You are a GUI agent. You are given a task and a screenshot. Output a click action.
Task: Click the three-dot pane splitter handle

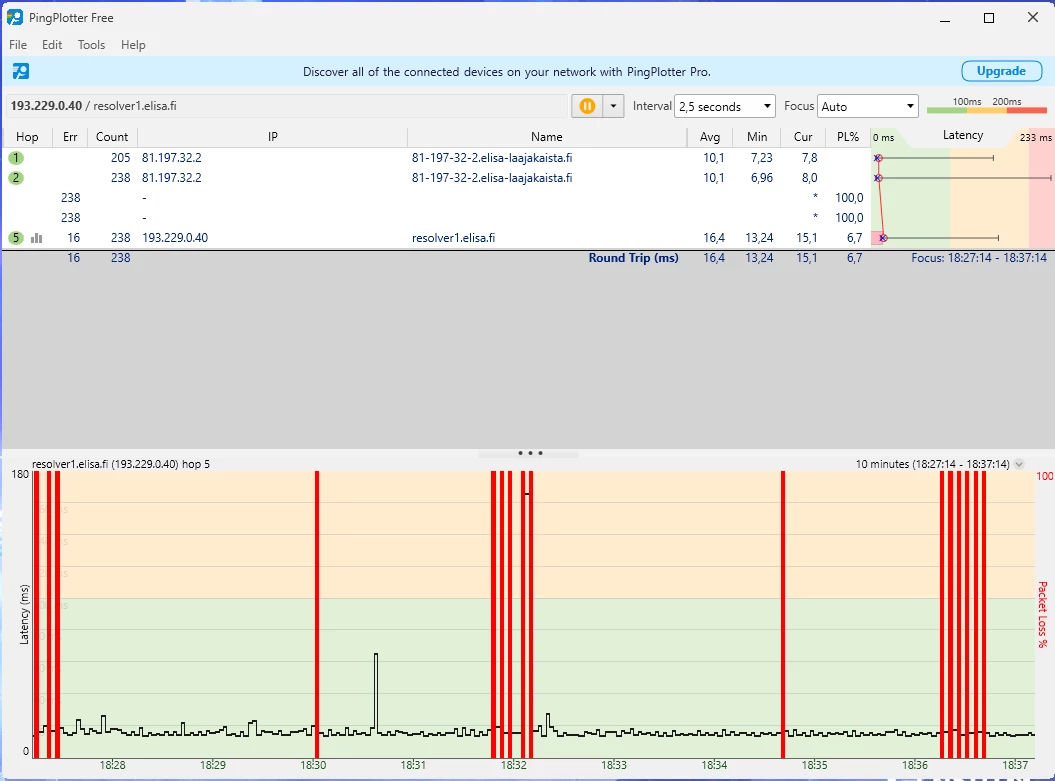click(x=529, y=453)
